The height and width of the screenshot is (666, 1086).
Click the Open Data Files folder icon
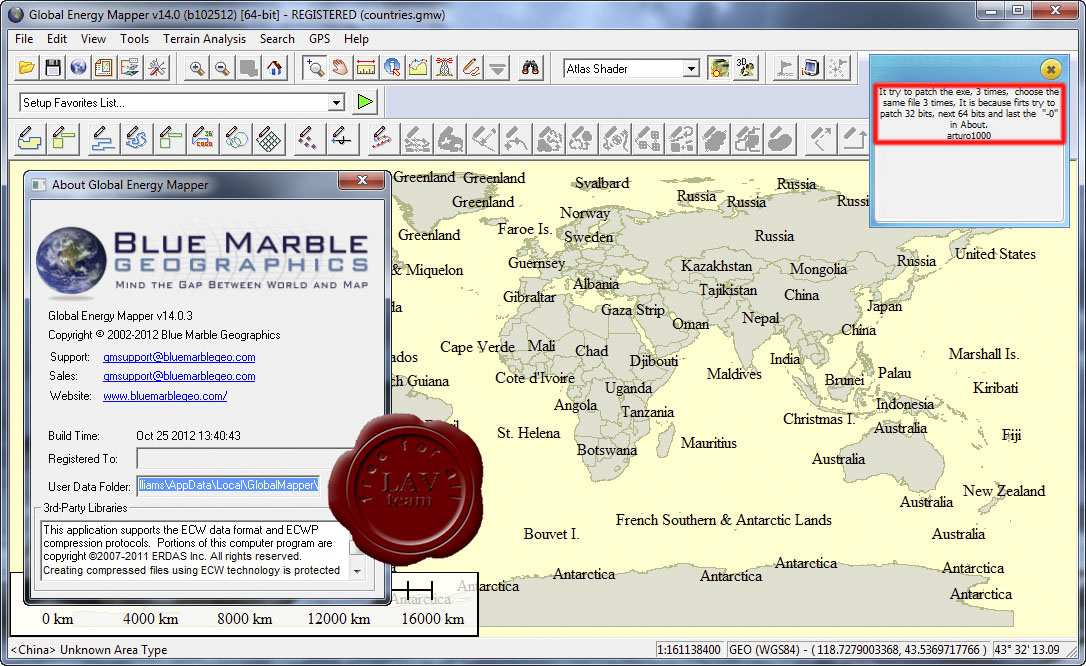click(x=27, y=68)
